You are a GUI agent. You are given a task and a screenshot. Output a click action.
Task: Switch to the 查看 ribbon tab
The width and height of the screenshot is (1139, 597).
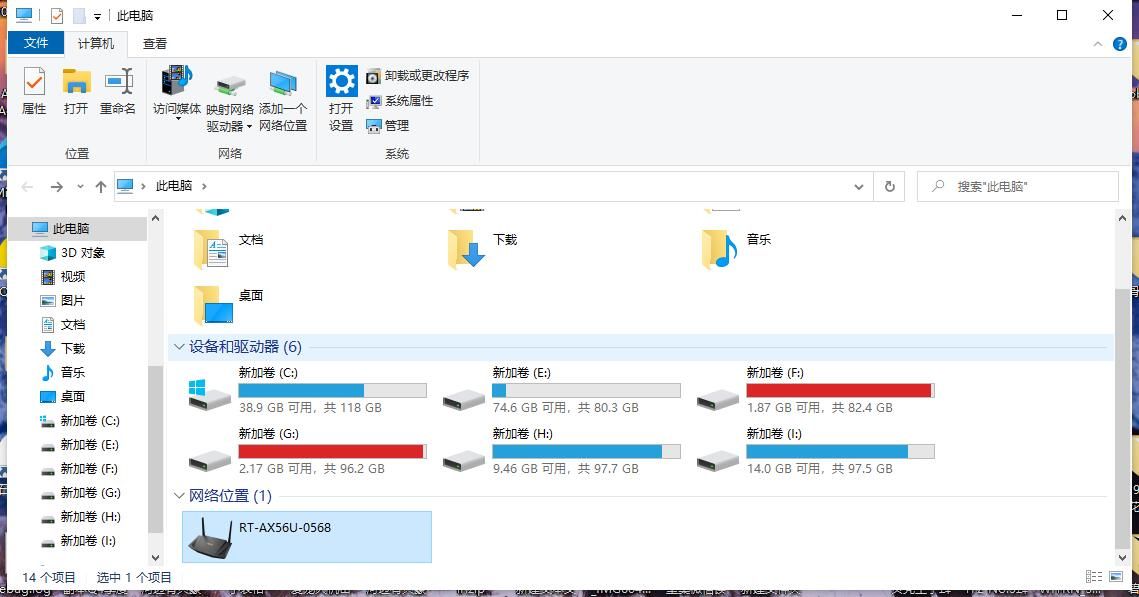click(x=155, y=44)
